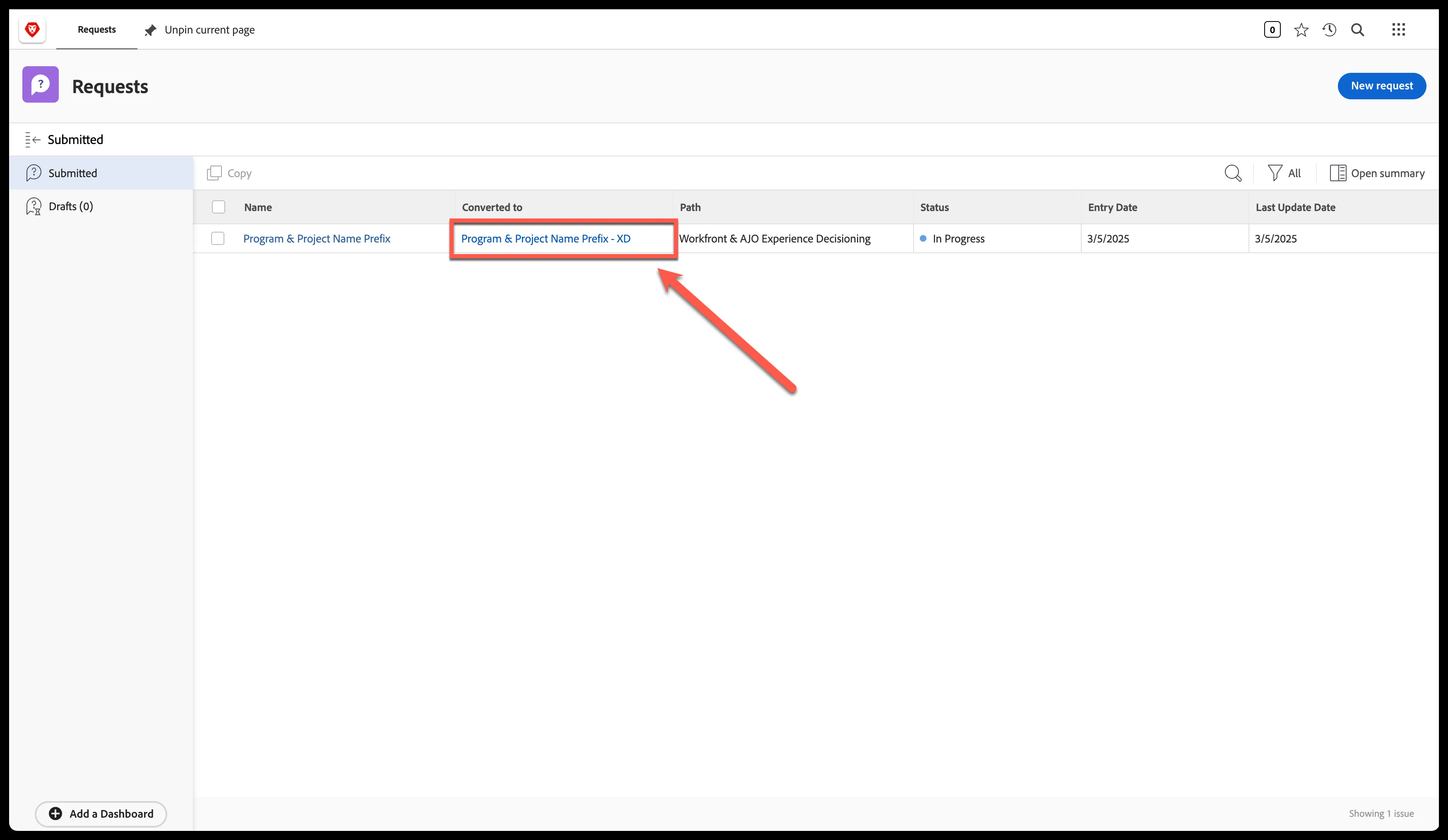Open the All filter dropdown
This screenshot has height=840, width=1448.
click(x=1284, y=173)
